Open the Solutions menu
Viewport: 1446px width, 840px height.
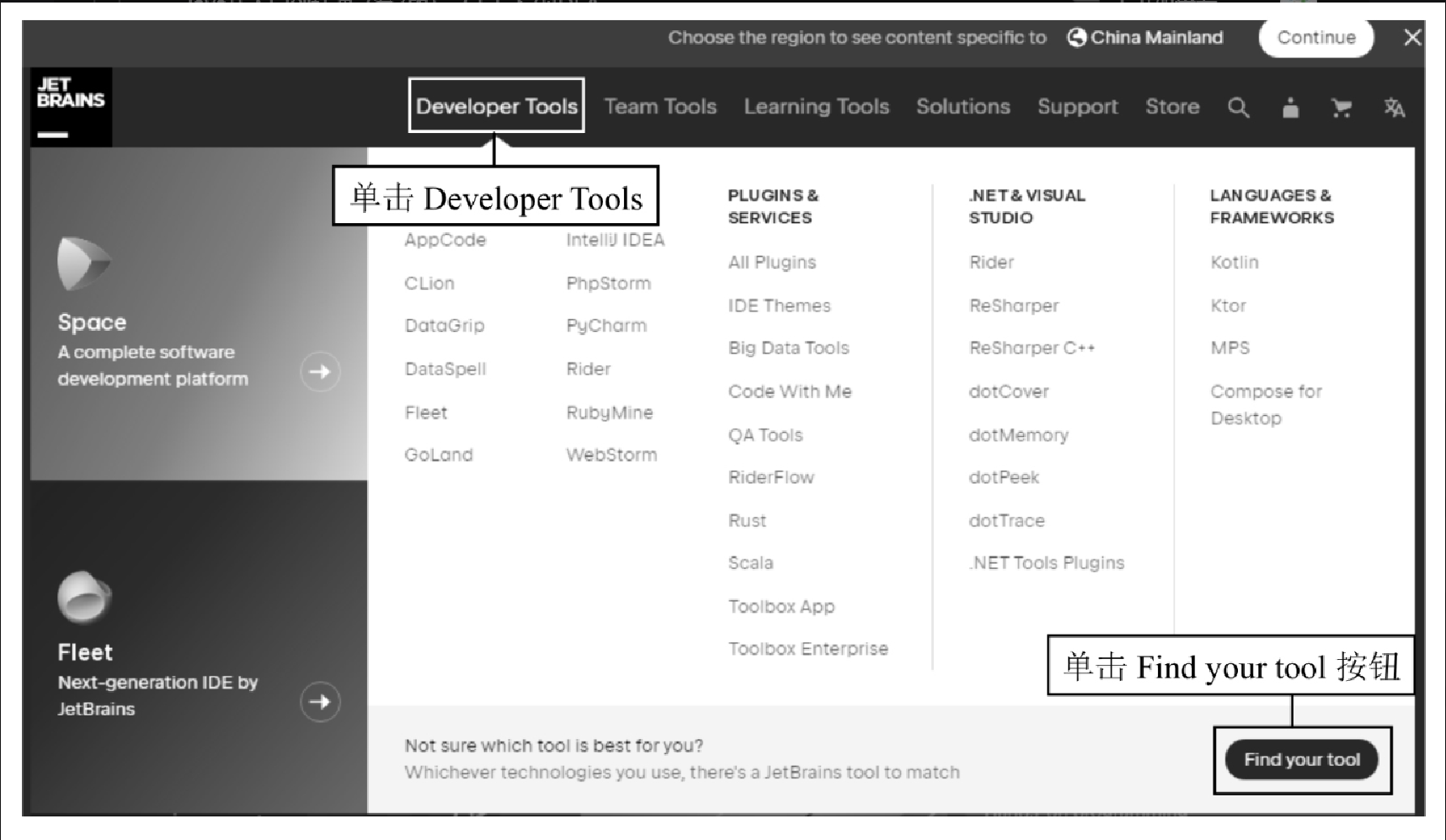pos(963,106)
